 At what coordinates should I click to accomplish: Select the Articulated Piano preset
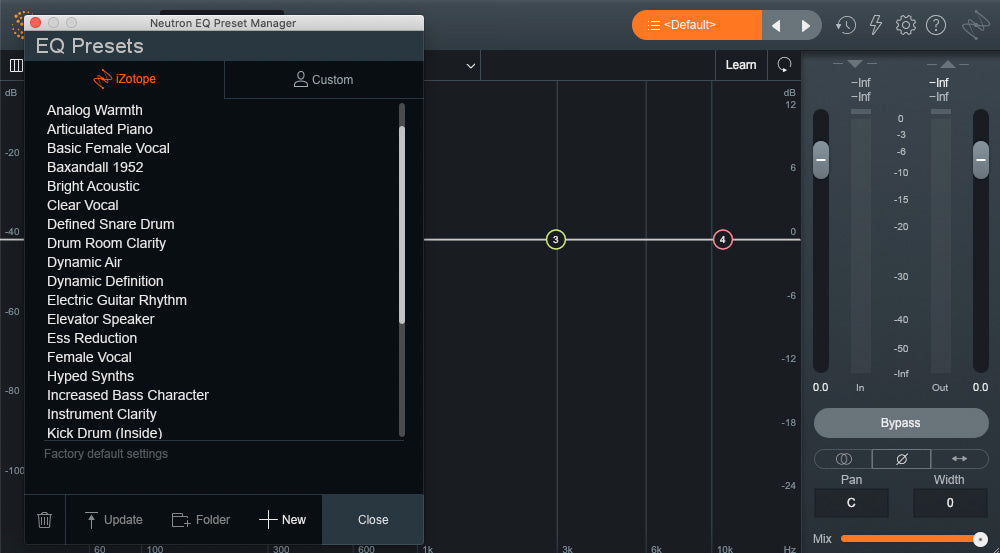tap(99, 129)
